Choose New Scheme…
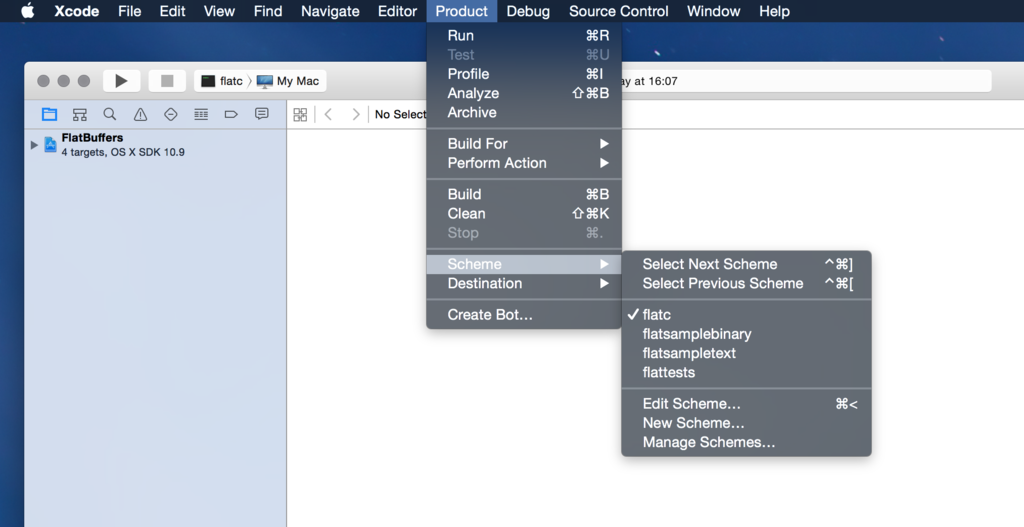 tap(746, 423)
